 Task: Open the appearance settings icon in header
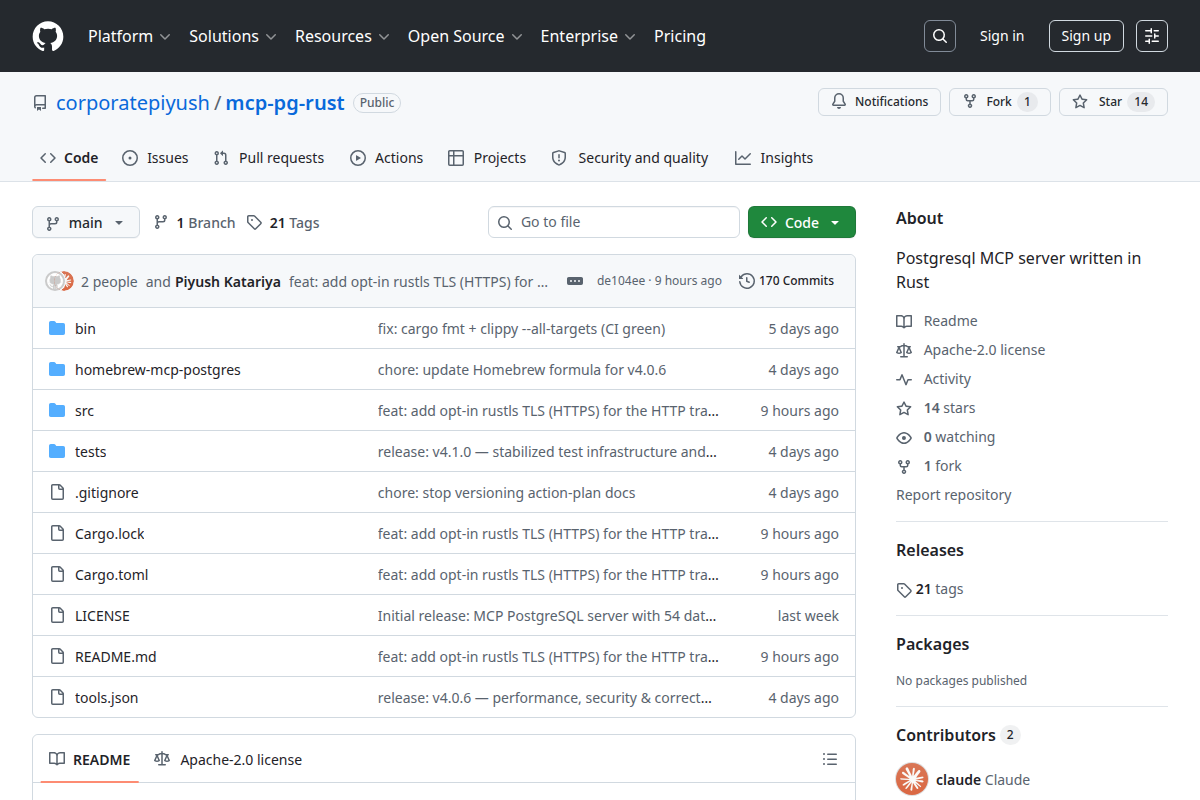coord(1152,36)
